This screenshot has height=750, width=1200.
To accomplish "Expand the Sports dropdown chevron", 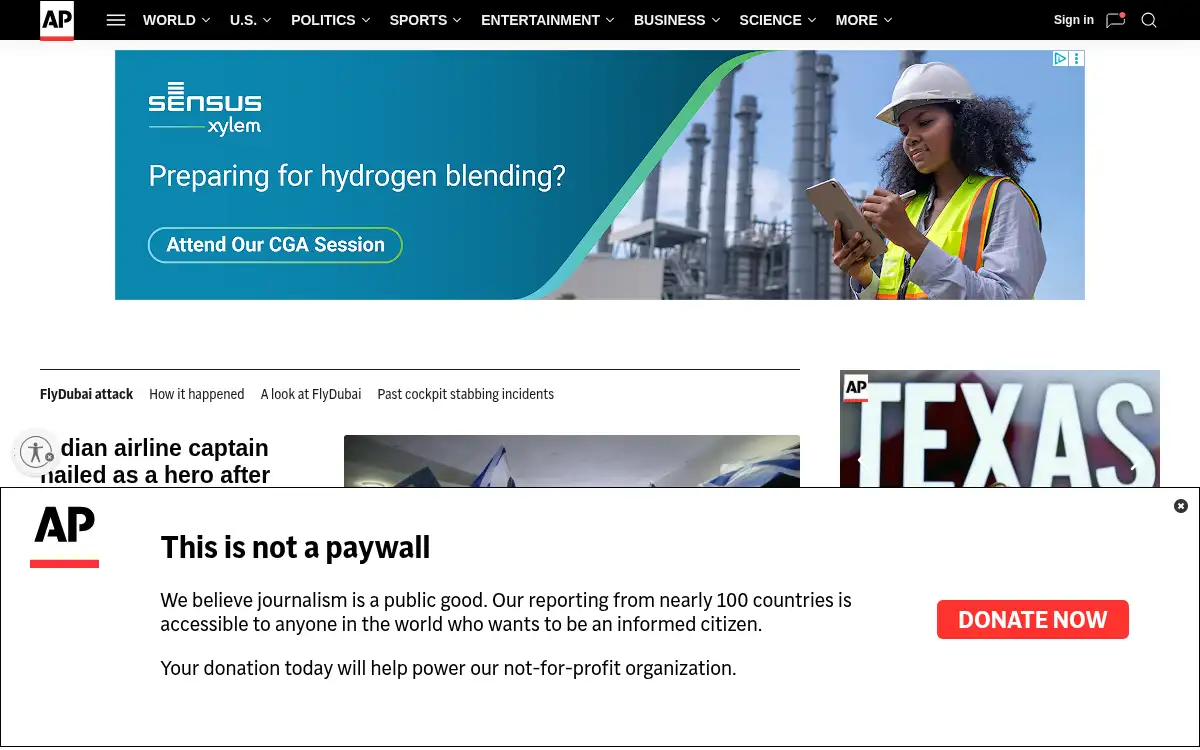I will [x=457, y=20].
